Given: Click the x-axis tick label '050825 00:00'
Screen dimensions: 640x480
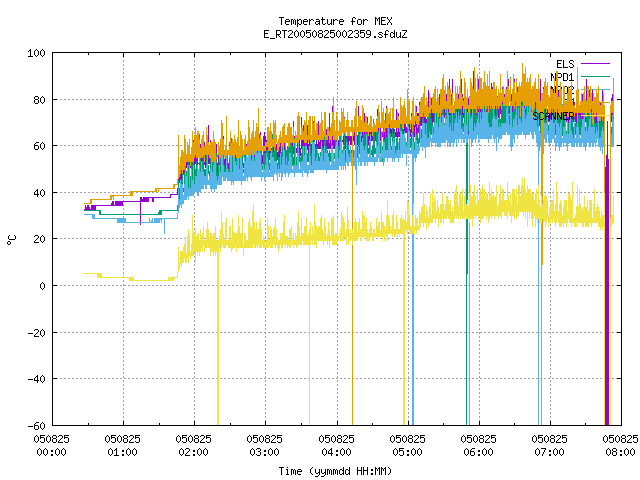Looking at the screenshot, I should [51, 445].
